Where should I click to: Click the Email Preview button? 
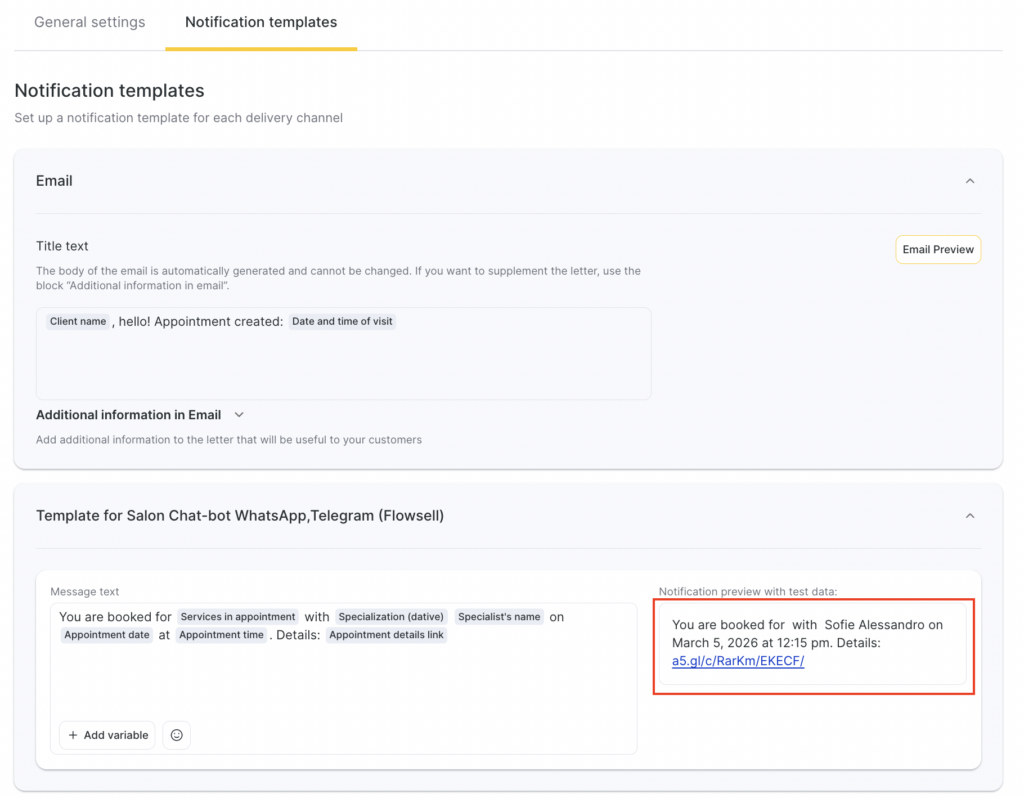pyautogui.click(x=937, y=250)
